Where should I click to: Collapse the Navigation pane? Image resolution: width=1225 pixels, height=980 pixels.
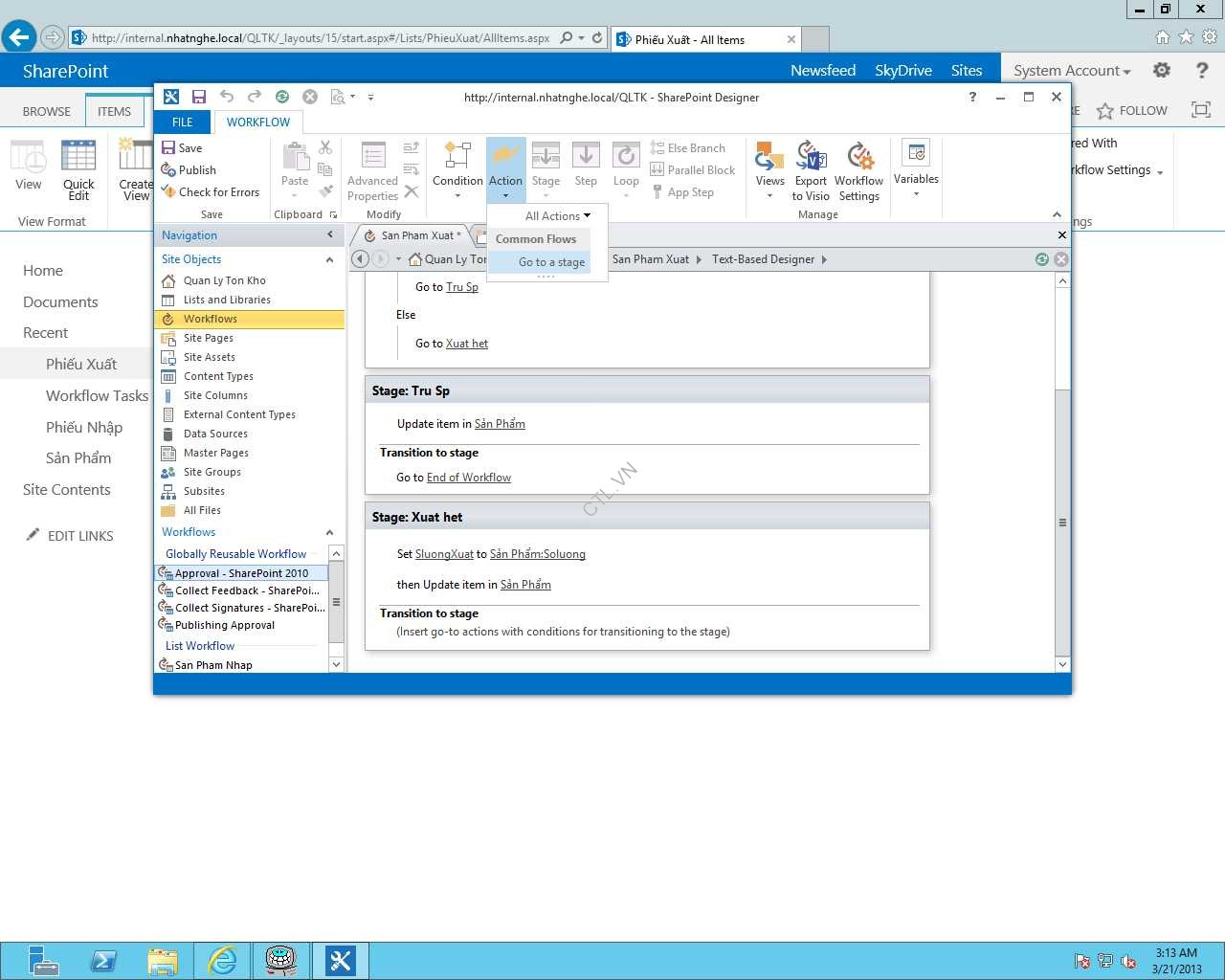[x=330, y=235]
